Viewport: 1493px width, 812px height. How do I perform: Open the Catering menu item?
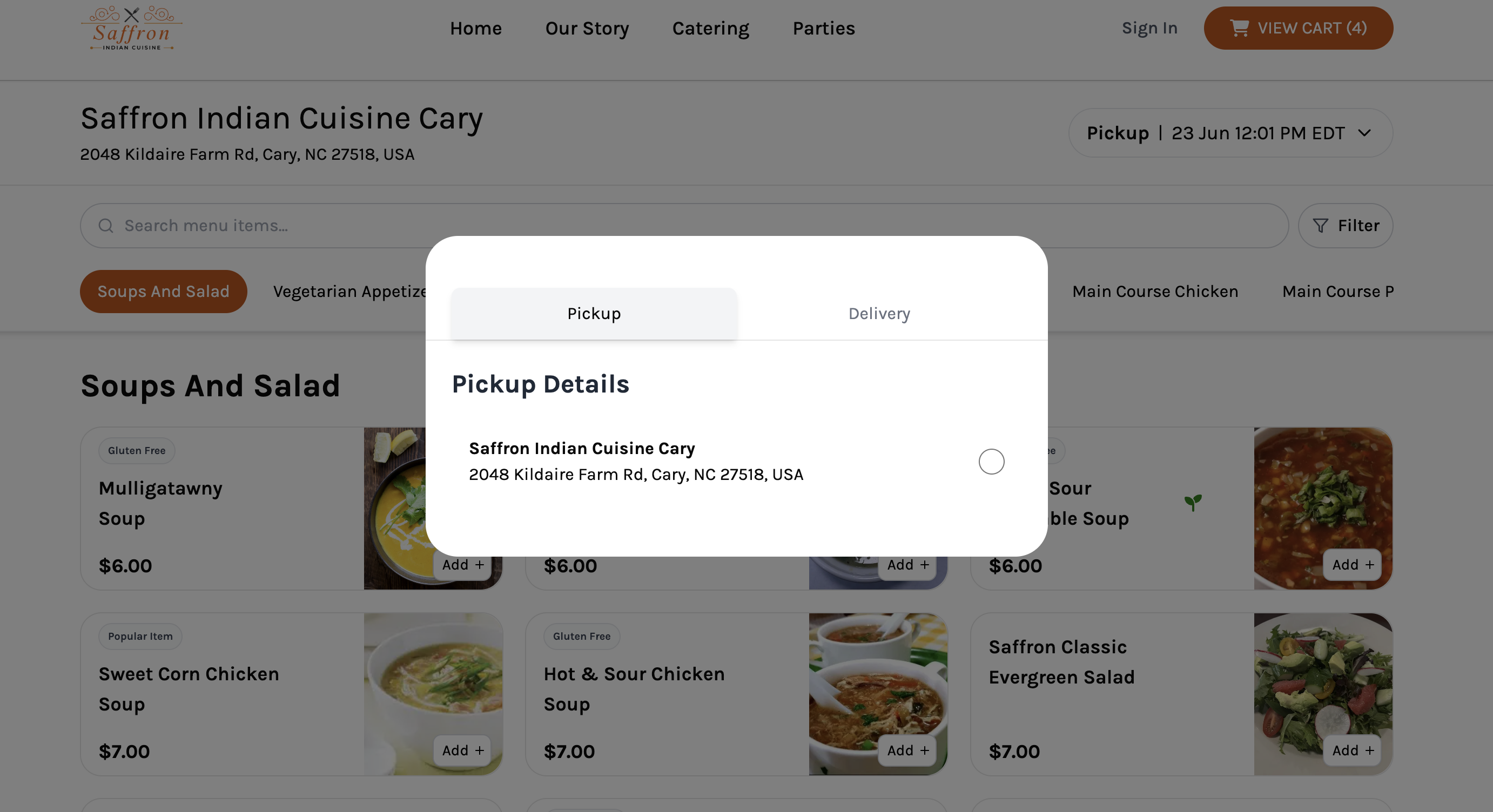point(710,28)
